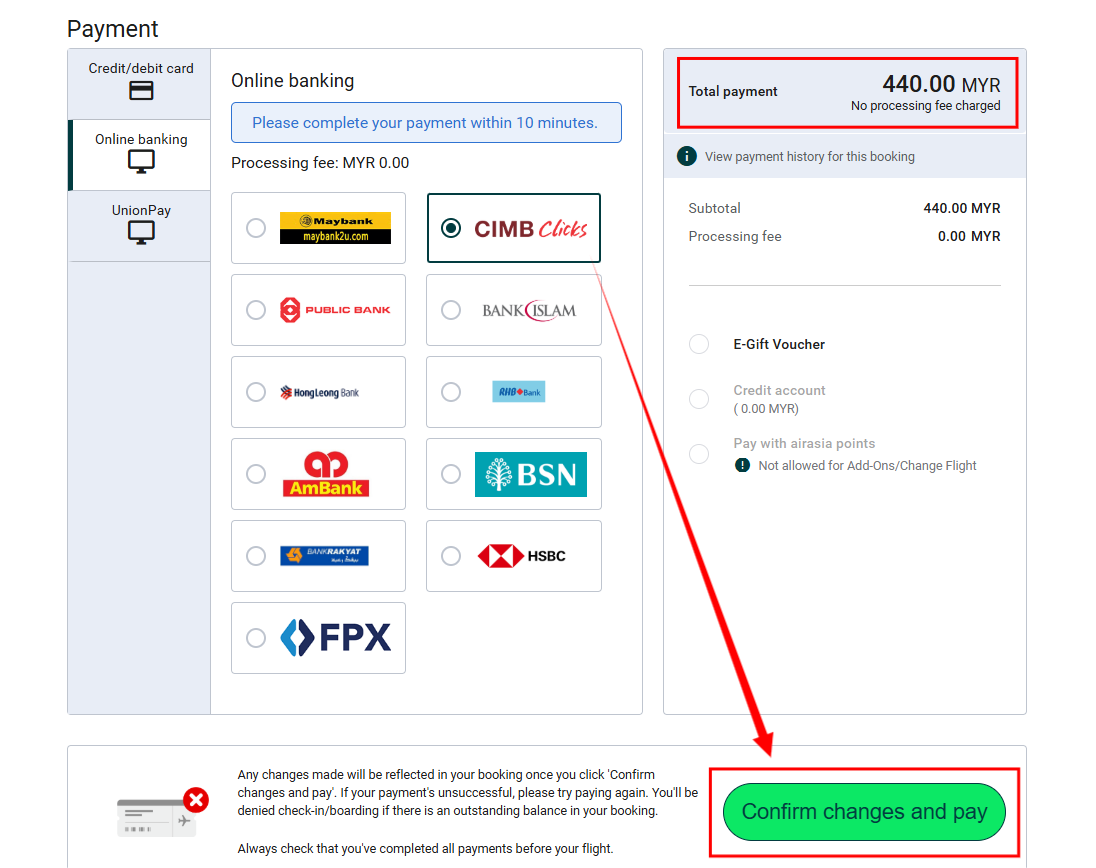This screenshot has width=1096, height=868.
Task: Click the Bank Rakyat logo
Action: point(324,556)
